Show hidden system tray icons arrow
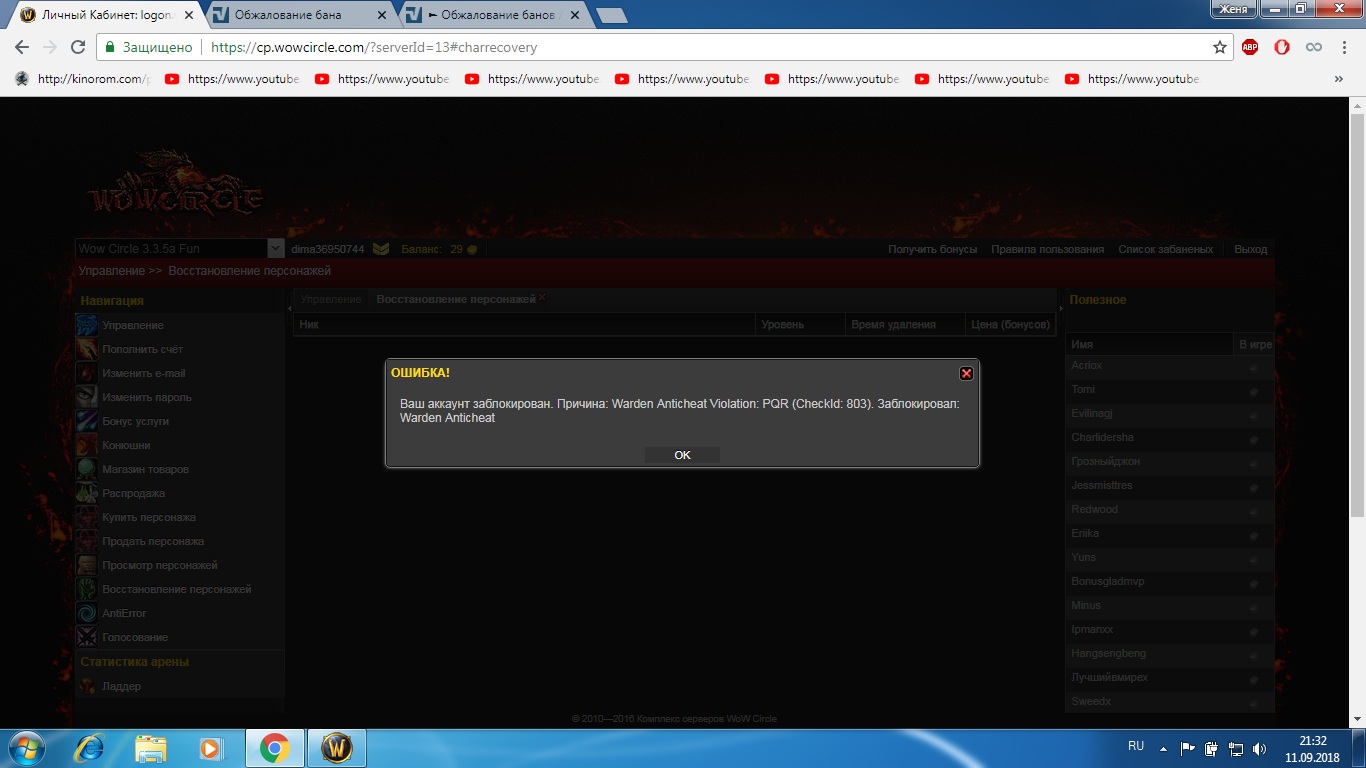The height and width of the screenshot is (768, 1366). pyautogui.click(x=1163, y=748)
